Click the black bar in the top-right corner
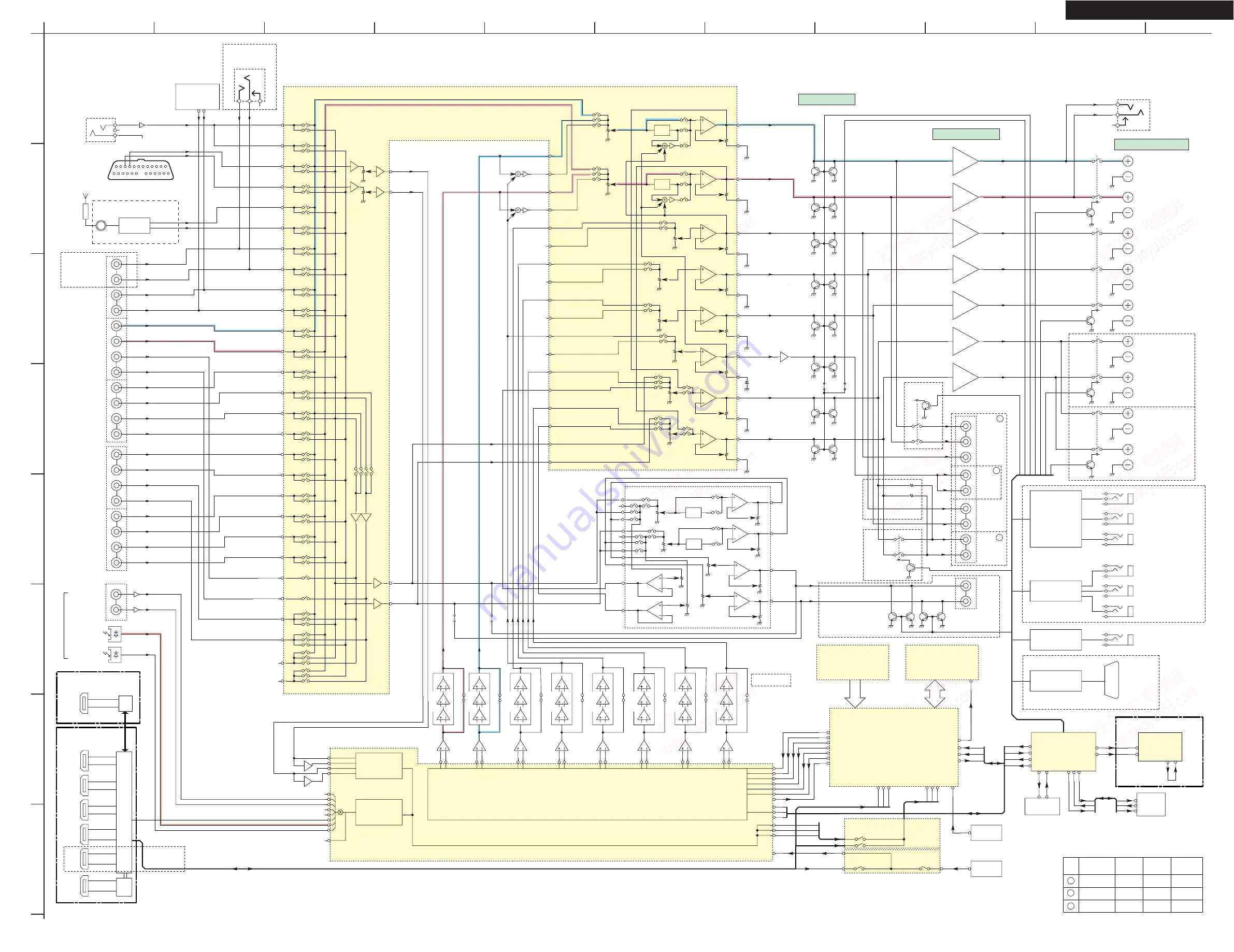The image size is (1234, 952). 1149,10
